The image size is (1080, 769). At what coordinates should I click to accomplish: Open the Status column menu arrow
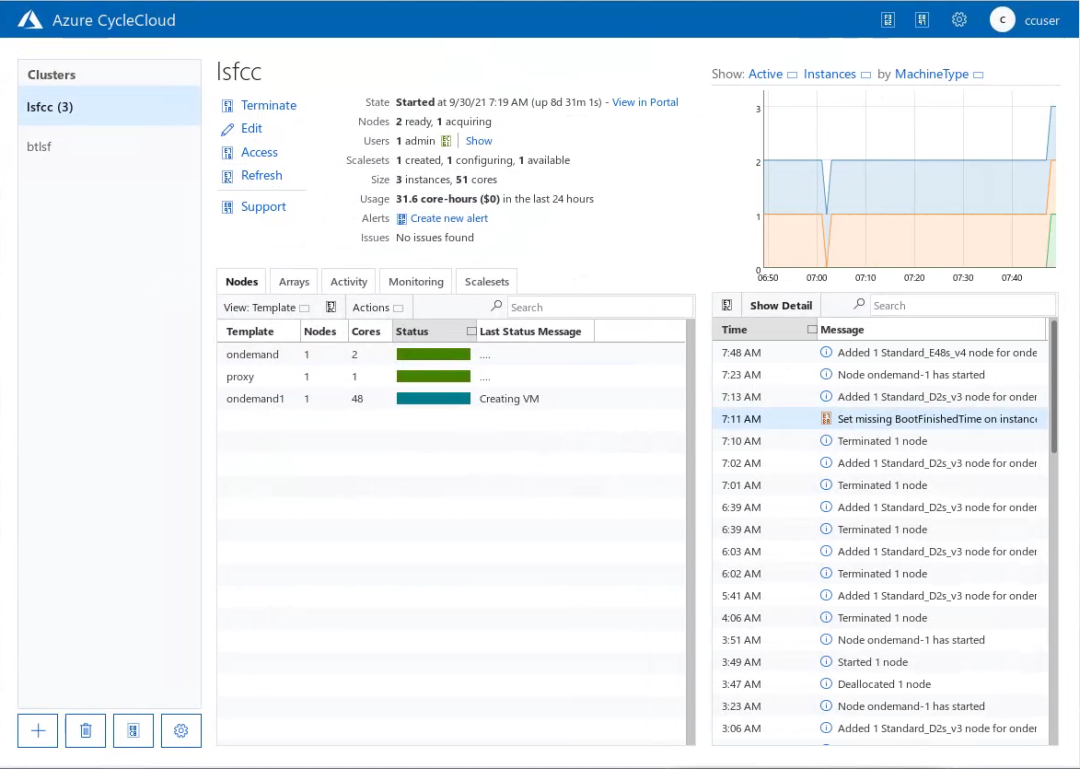click(x=471, y=331)
